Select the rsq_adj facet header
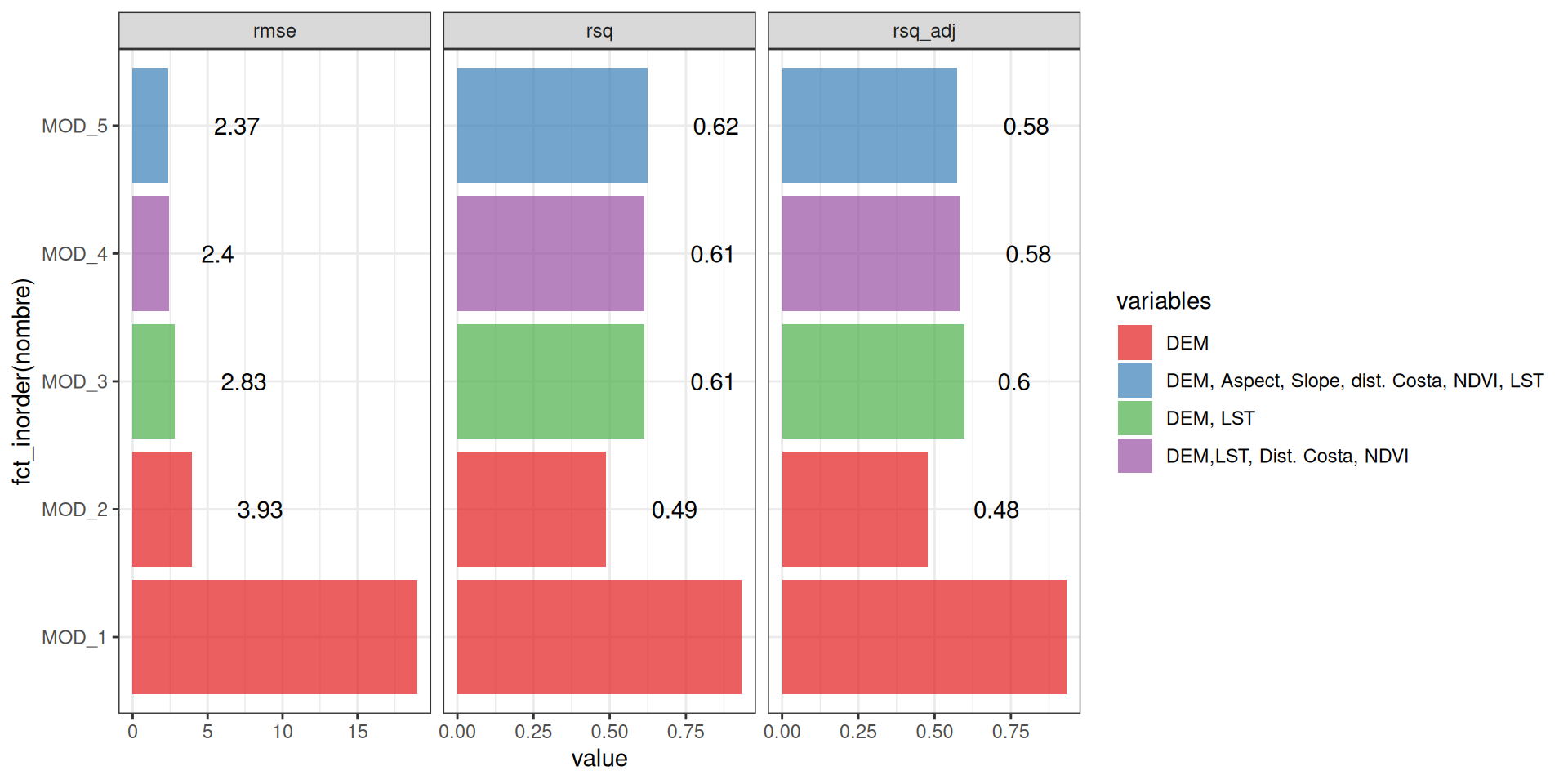 point(924,31)
